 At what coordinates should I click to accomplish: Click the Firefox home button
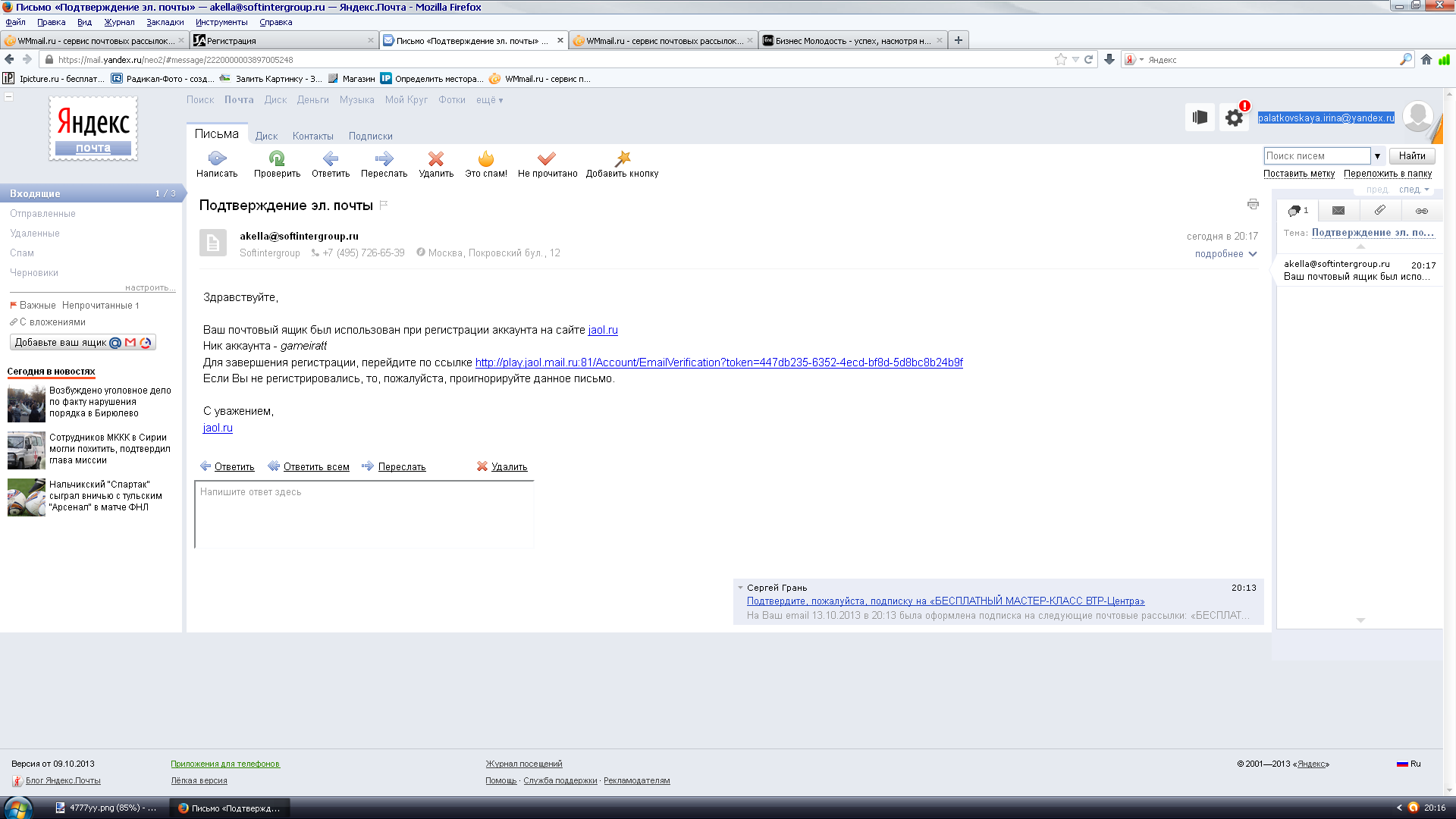point(1426,59)
